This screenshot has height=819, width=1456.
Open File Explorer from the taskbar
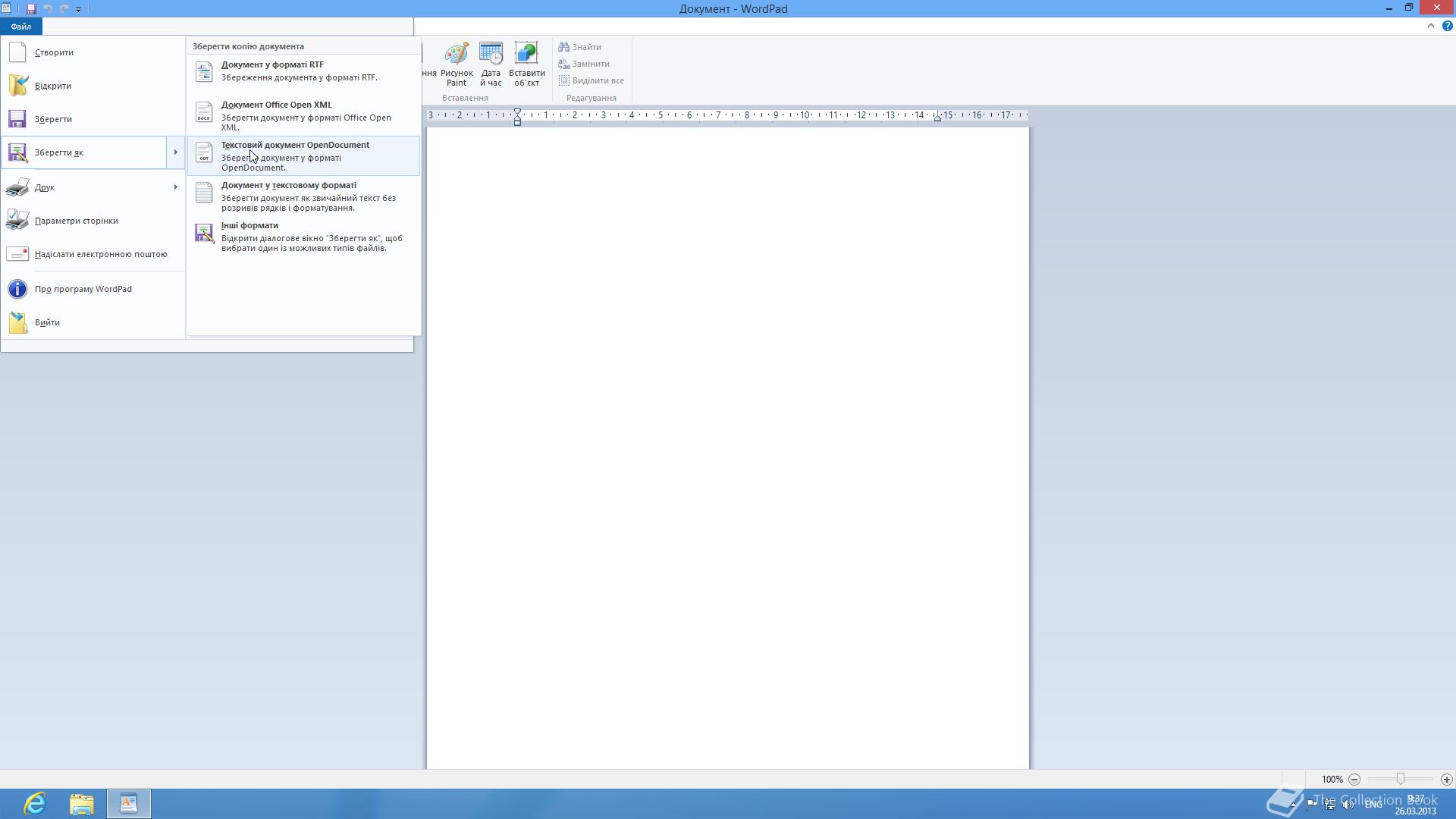pos(82,804)
